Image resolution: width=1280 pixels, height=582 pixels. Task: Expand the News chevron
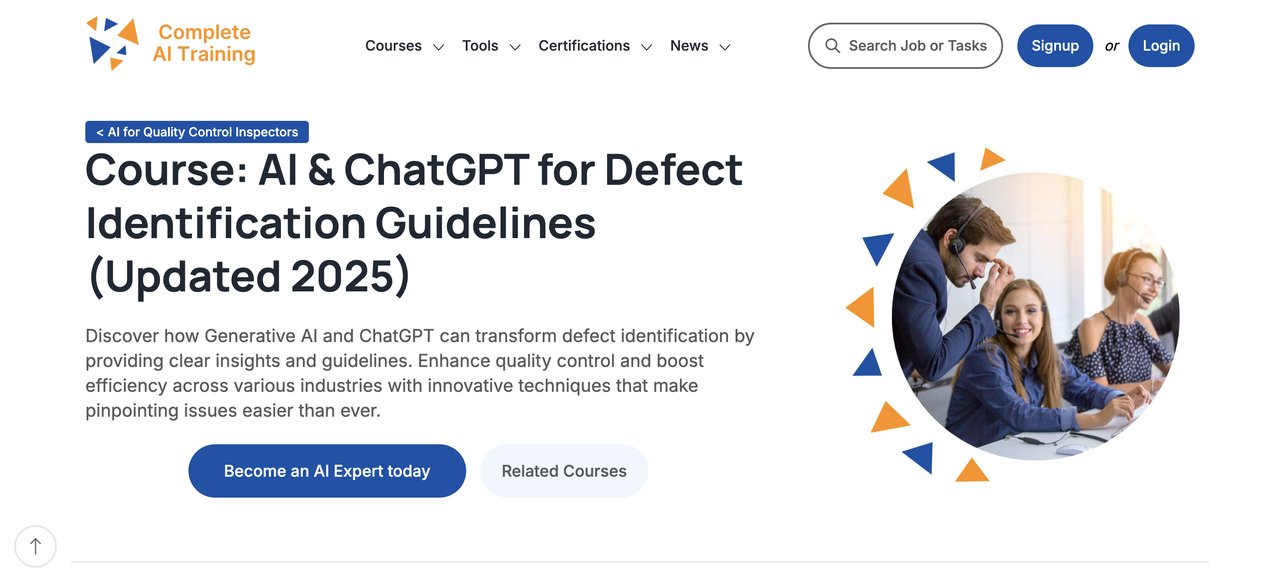point(725,46)
